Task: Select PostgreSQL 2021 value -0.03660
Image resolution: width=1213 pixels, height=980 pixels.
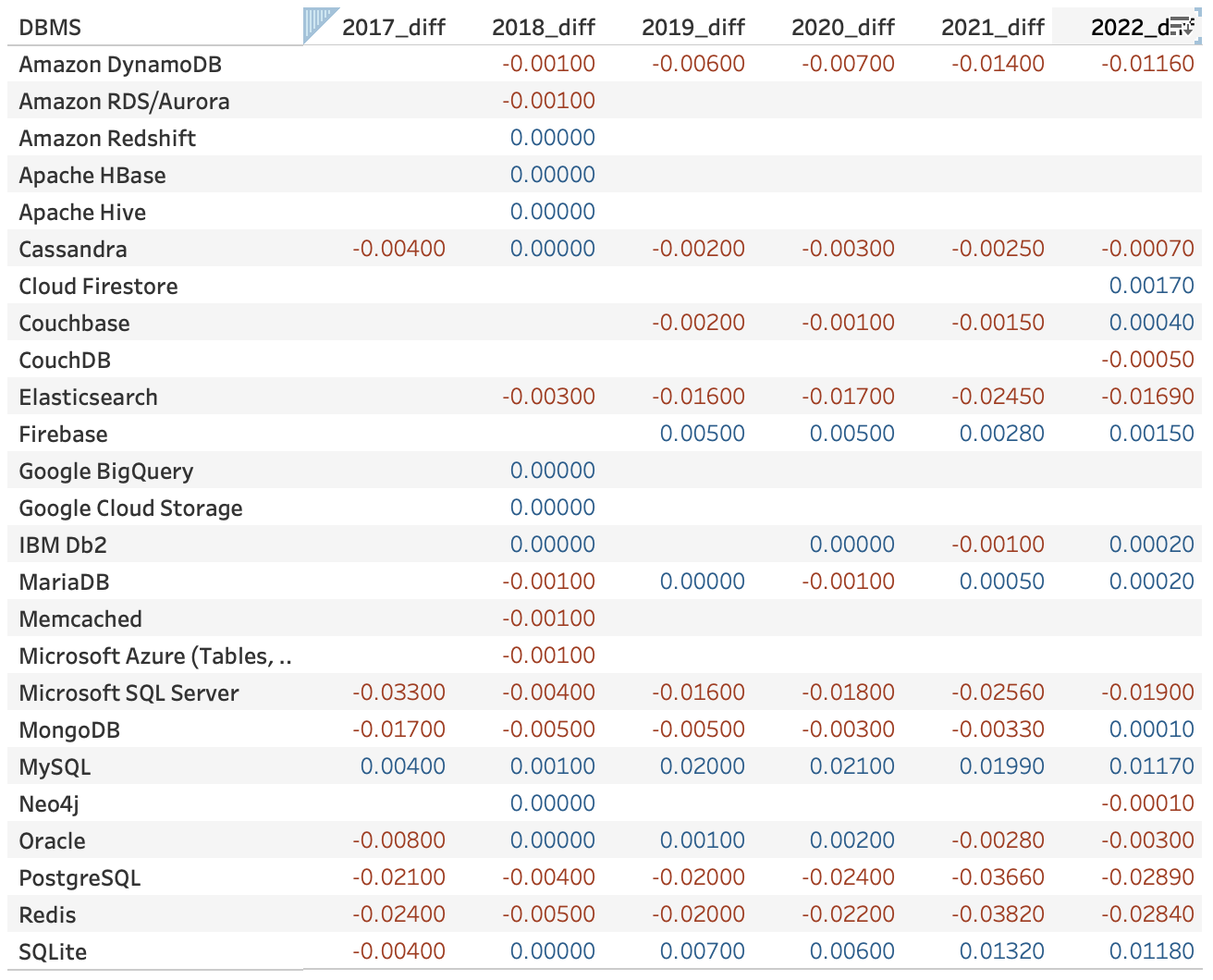Action: [998, 877]
